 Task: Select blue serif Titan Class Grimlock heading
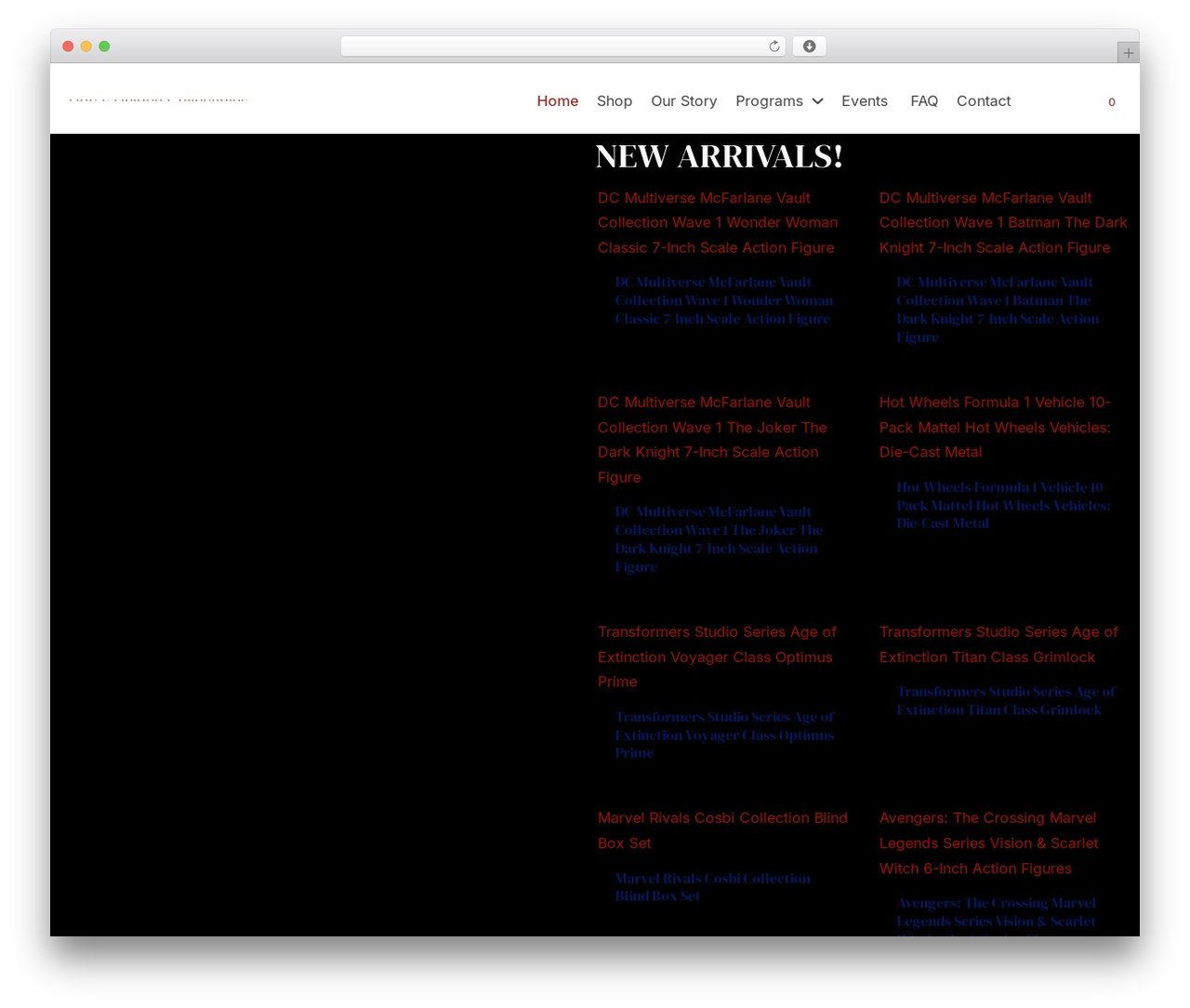coord(1006,700)
